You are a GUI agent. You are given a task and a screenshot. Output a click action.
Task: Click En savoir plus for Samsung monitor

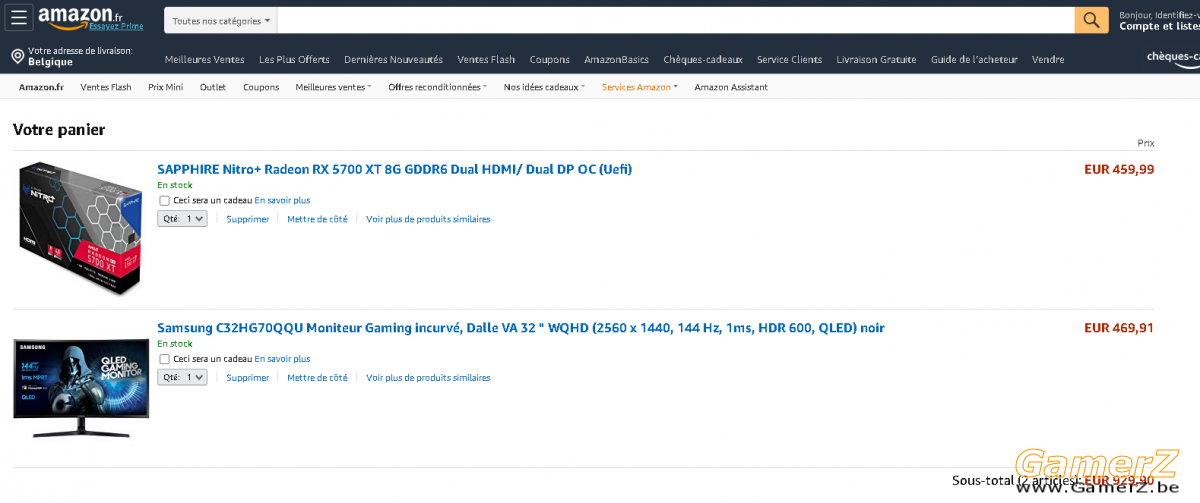point(282,359)
